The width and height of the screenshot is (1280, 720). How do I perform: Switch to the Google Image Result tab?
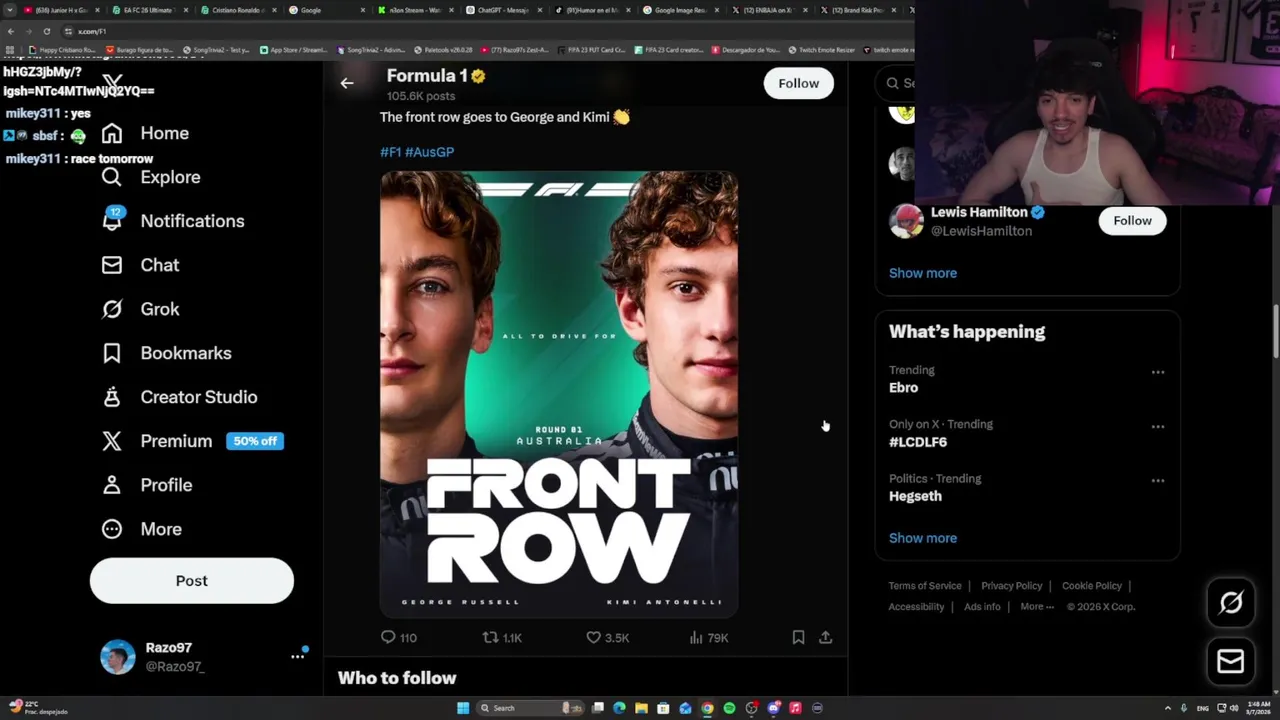pyautogui.click(x=682, y=10)
